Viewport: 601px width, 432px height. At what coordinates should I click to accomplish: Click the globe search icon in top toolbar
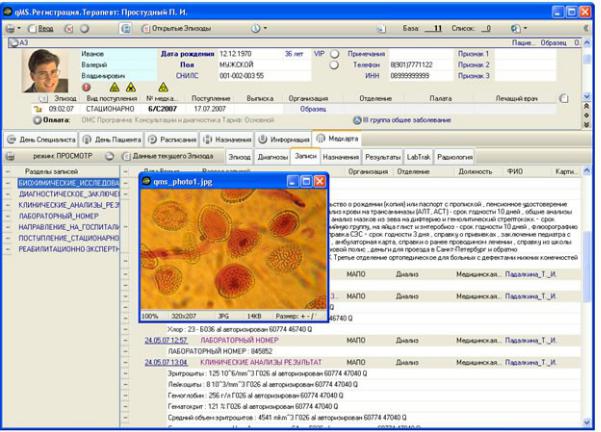click(516, 29)
